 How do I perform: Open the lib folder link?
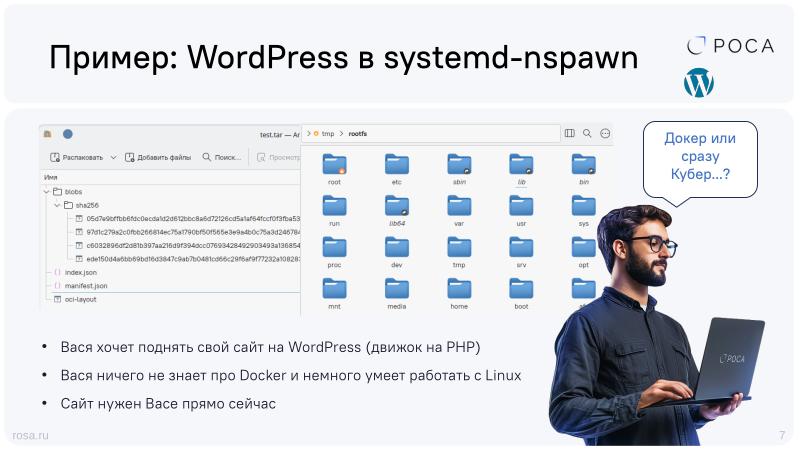click(x=521, y=164)
